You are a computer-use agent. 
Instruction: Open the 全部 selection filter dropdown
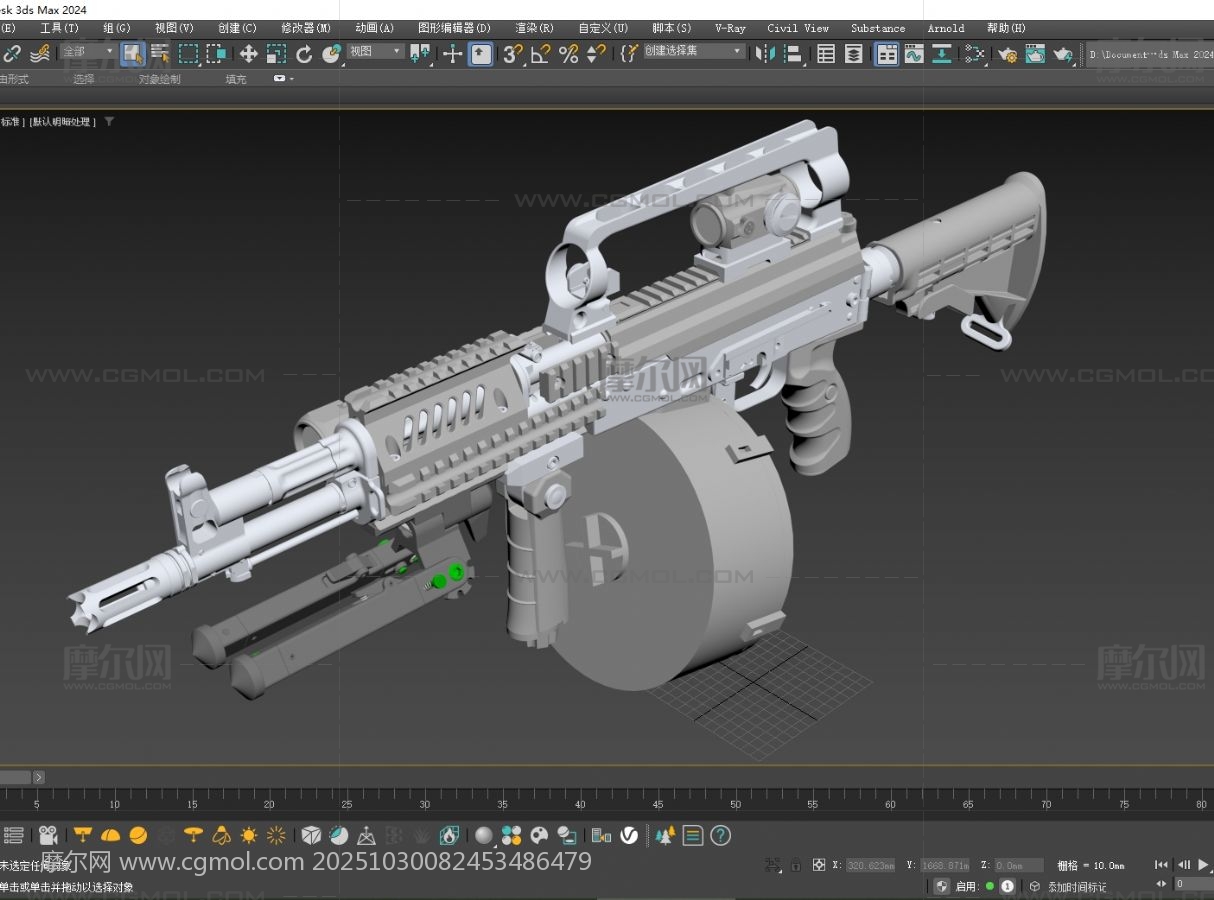tap(88, 51)
